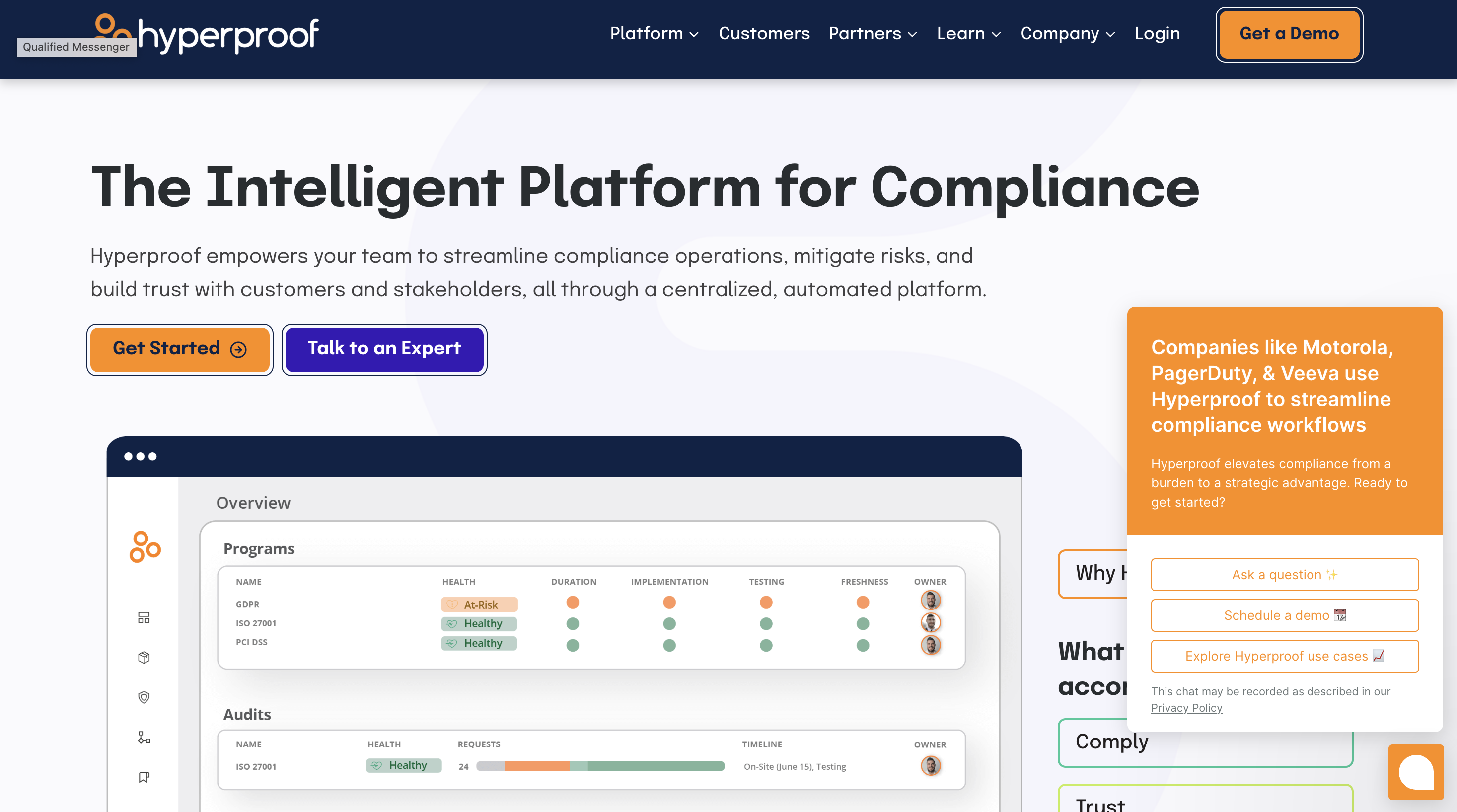
Task: Click the GDPR Implementation orange dot
Action: (x=669, y=602)
